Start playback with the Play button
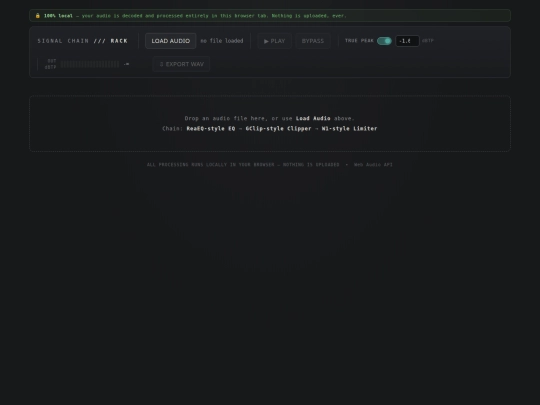This screenshot has width=540, height=405. pyautogui.click(x=274, y=41)
